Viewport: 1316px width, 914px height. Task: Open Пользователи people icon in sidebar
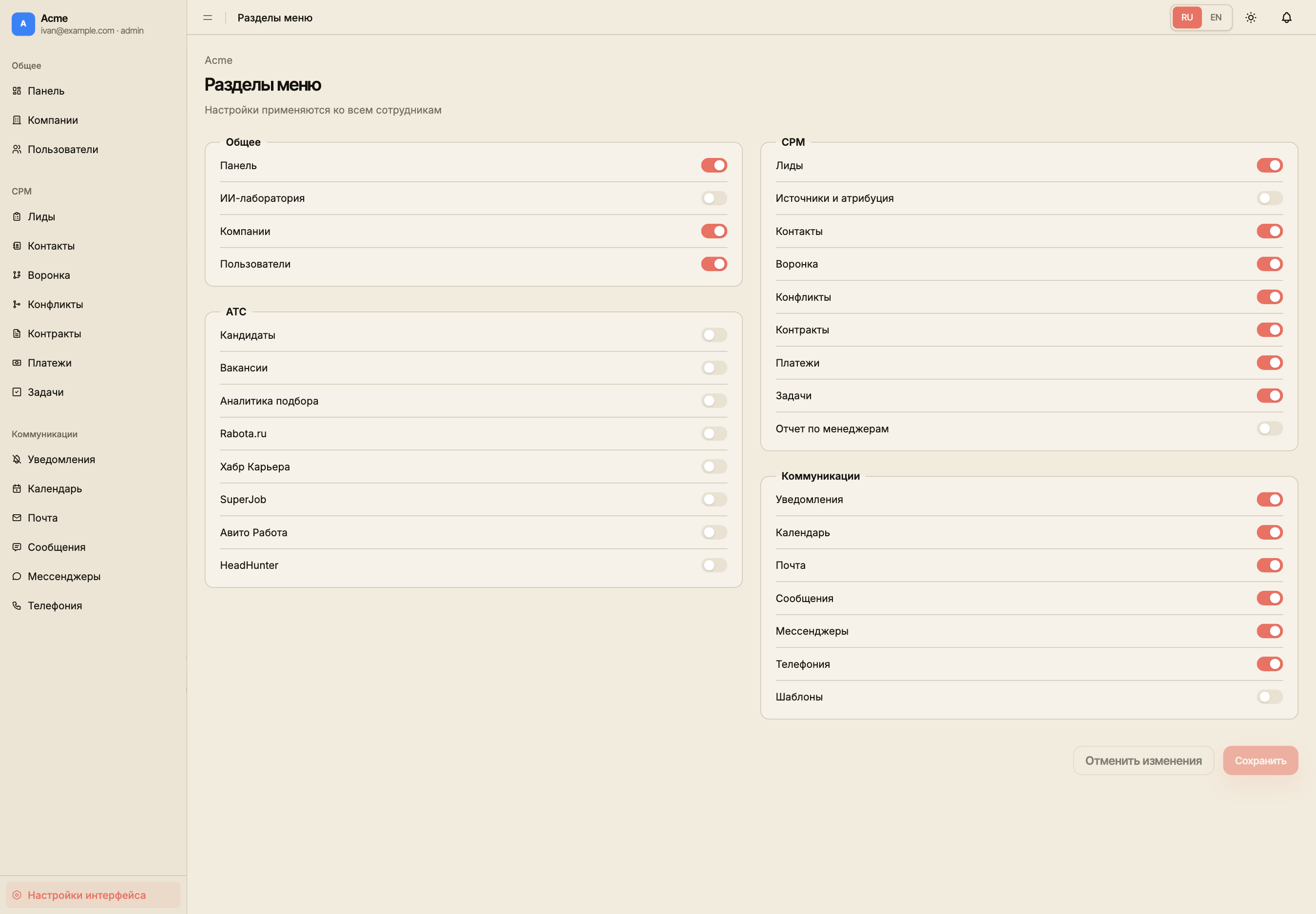(17, 149)
